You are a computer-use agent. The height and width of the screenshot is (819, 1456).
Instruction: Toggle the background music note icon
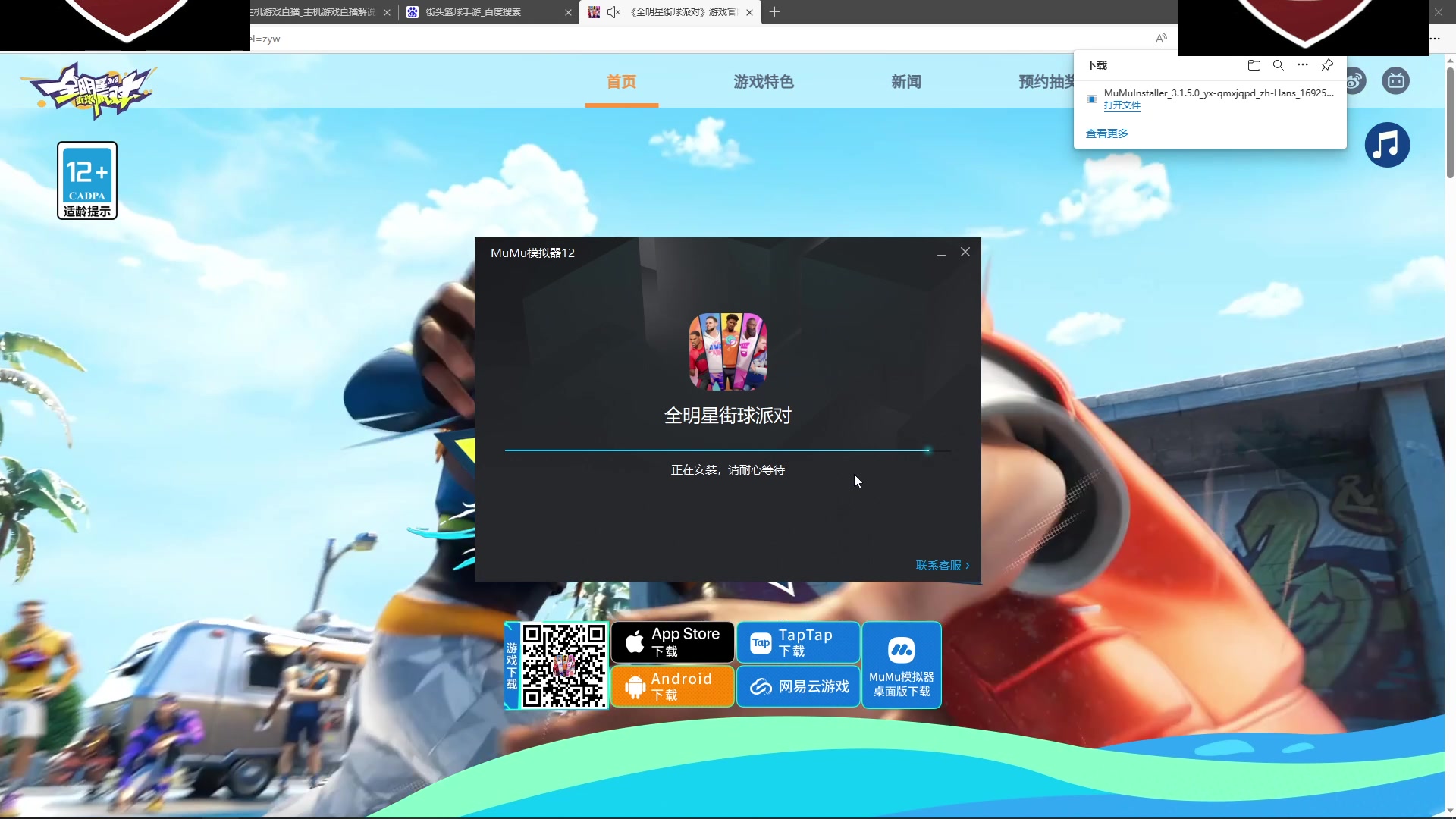coord(1387,145)
